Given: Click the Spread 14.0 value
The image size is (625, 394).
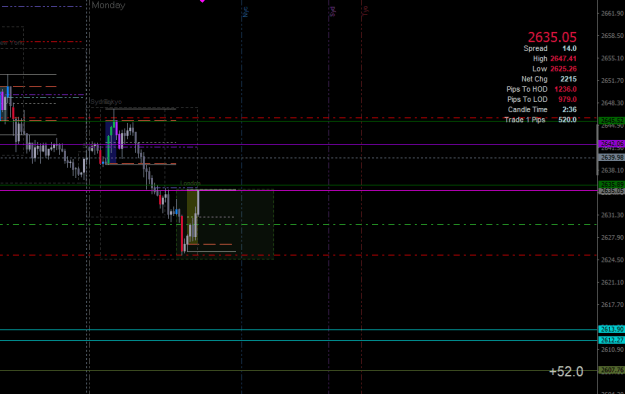Looking at the screenshot, I should tap(569, 48).
